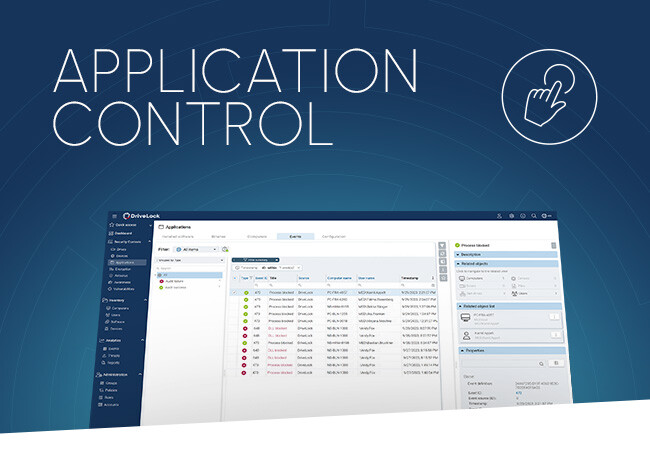The height and width of the screenshot is (450, 650).
Task: Collapse the Properties section
Action: click(x=512, y=351)
